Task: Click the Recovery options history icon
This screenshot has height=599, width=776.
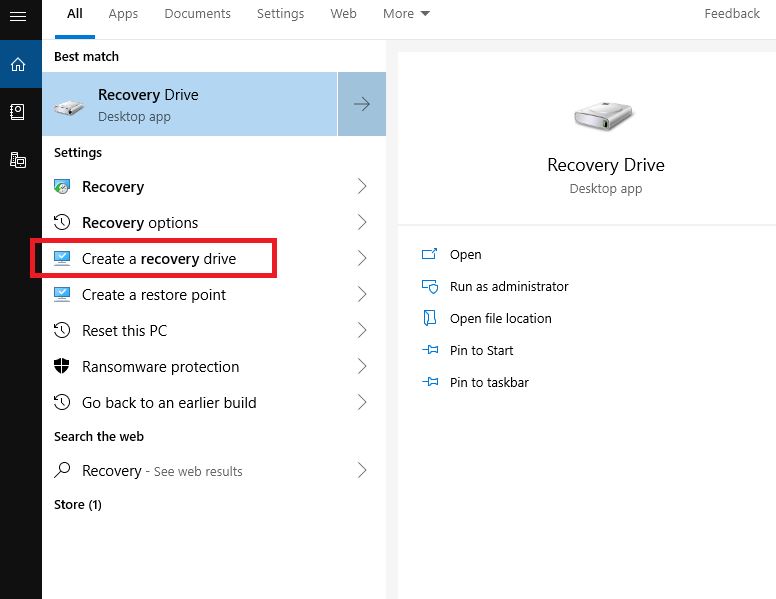Action: (62, 222)
